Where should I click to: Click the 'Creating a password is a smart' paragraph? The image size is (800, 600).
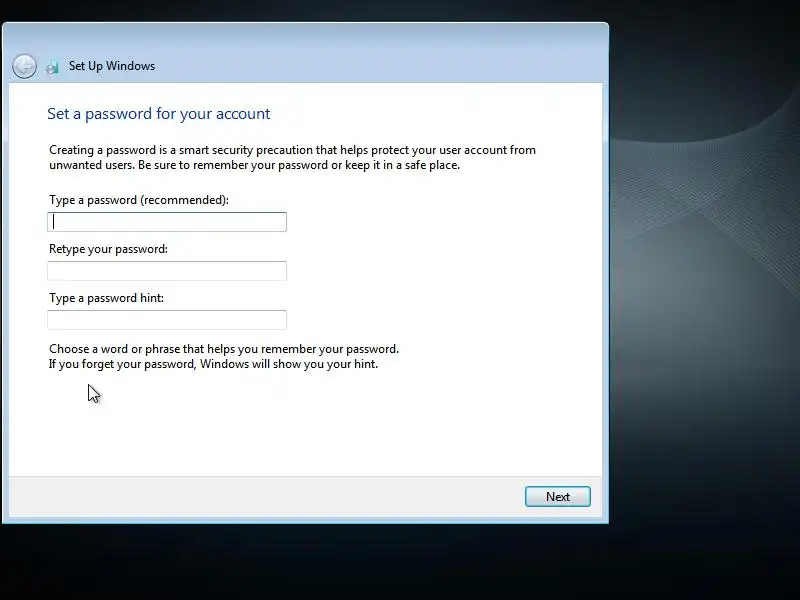pos(292,157)
